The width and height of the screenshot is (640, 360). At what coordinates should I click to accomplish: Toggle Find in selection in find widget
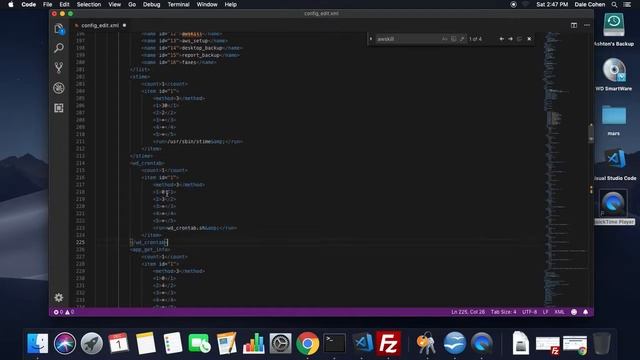(x=519, y=39)
